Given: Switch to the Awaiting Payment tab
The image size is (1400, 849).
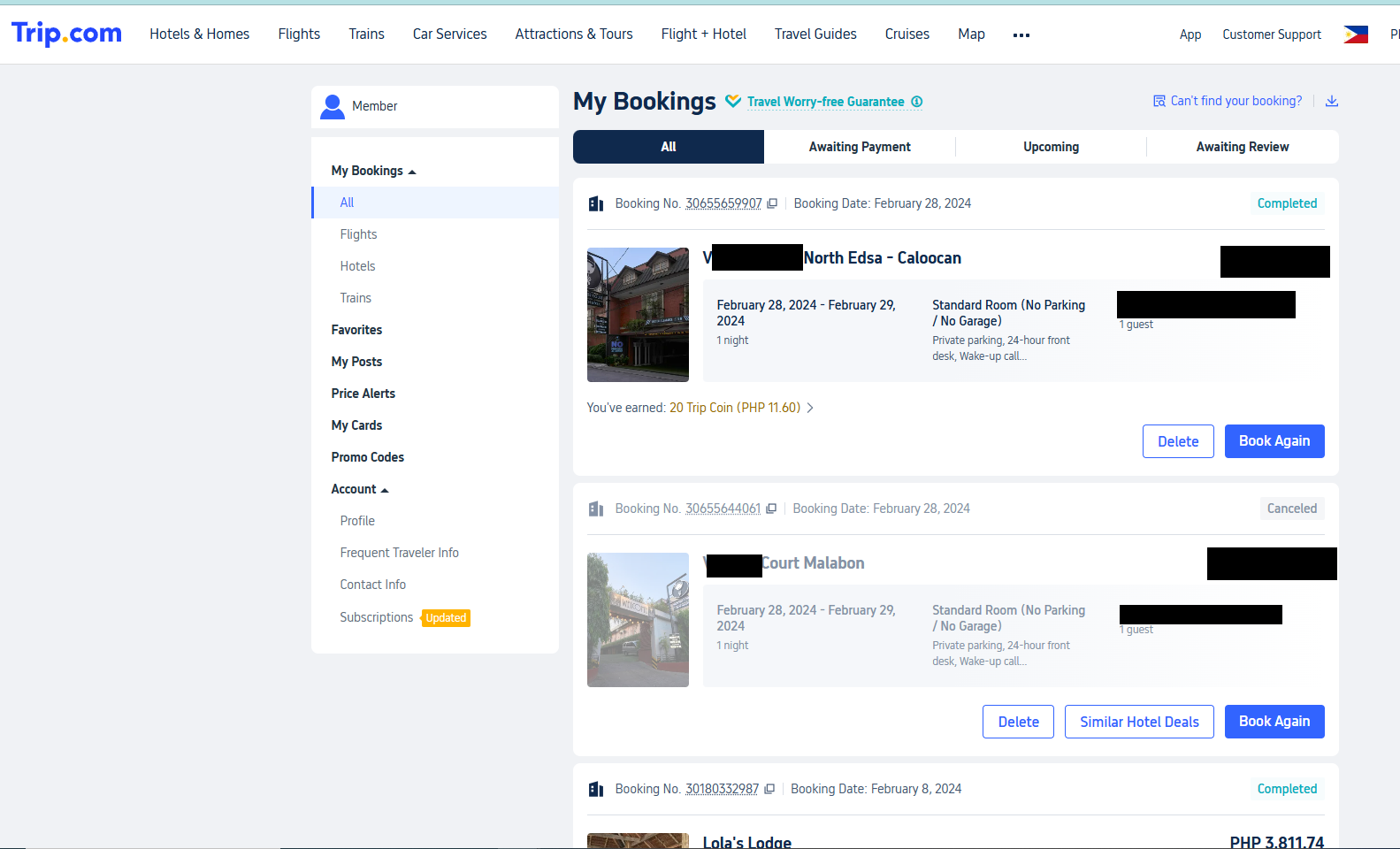Looking at the screenshot, I should pyautogui.click(x=860, y=147).
